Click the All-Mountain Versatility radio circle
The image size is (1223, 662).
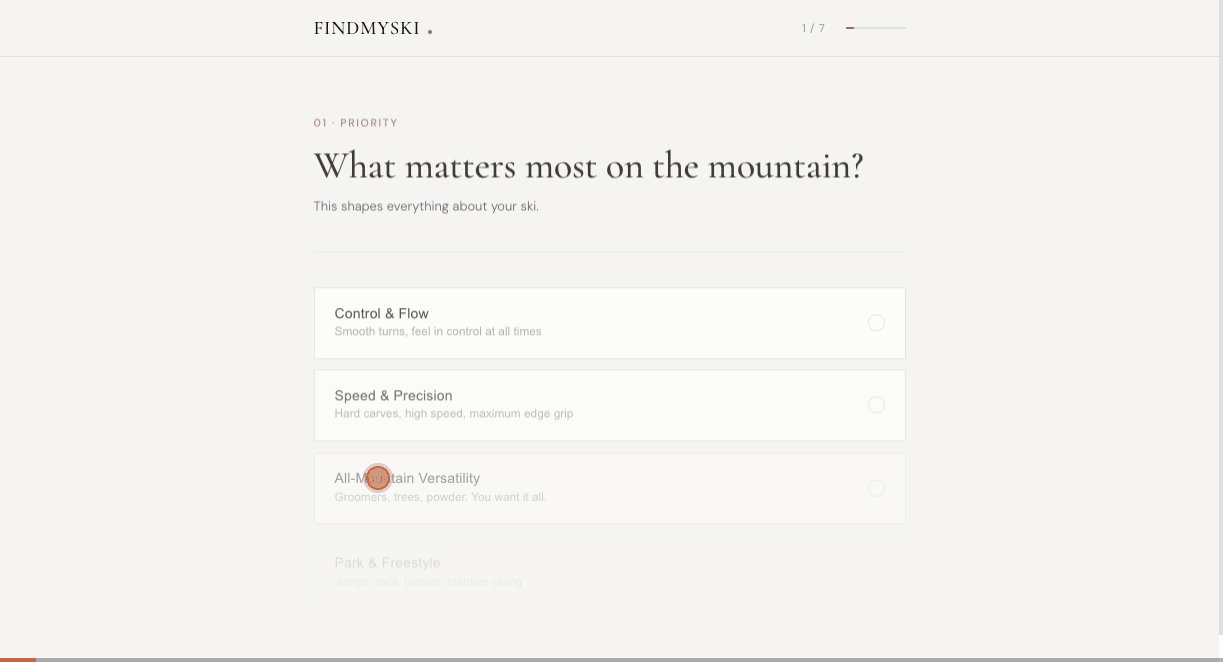click(x=877, y=488)
